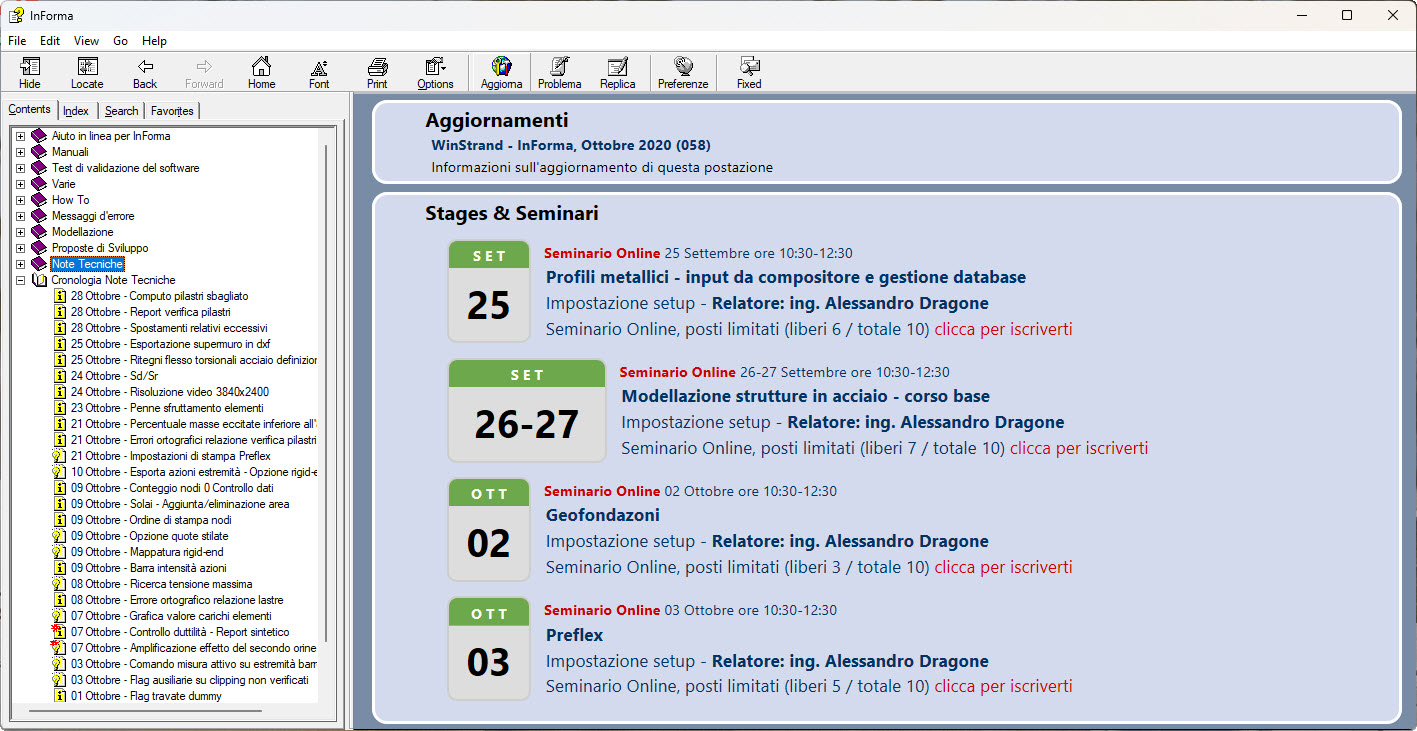
Task: Click the InForma application icon in title bar
Action: coord(16,15)
